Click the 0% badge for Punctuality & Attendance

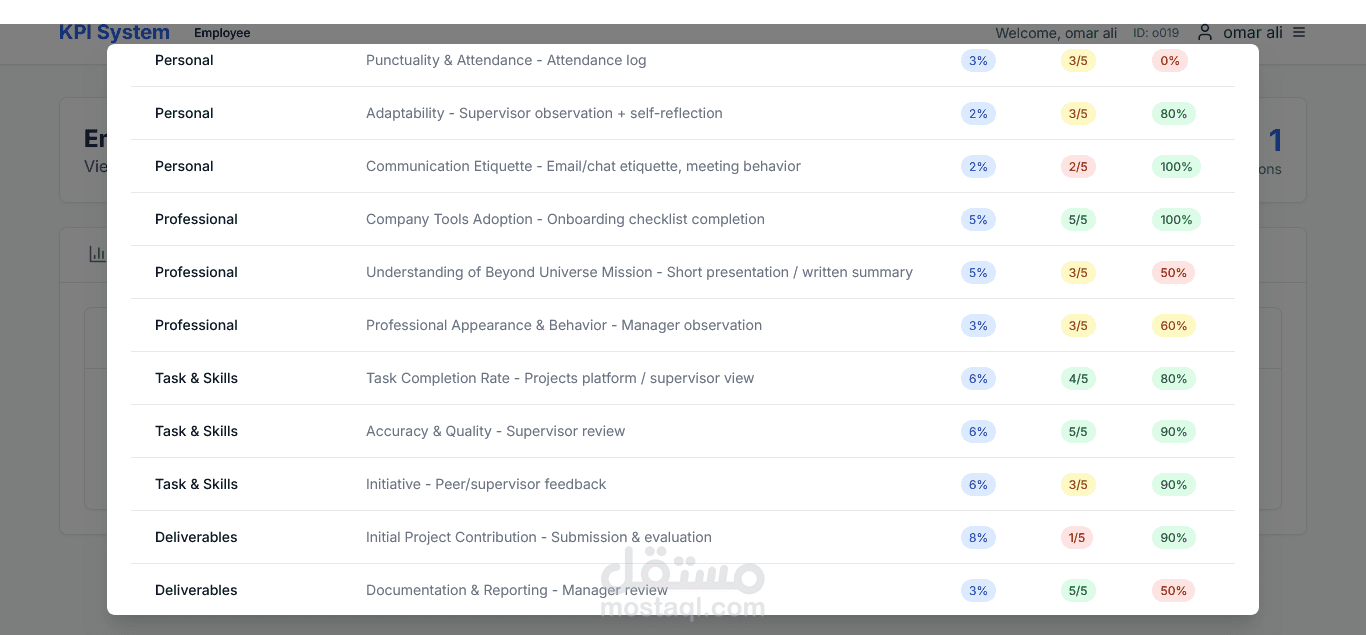[x=1169, y=61]
